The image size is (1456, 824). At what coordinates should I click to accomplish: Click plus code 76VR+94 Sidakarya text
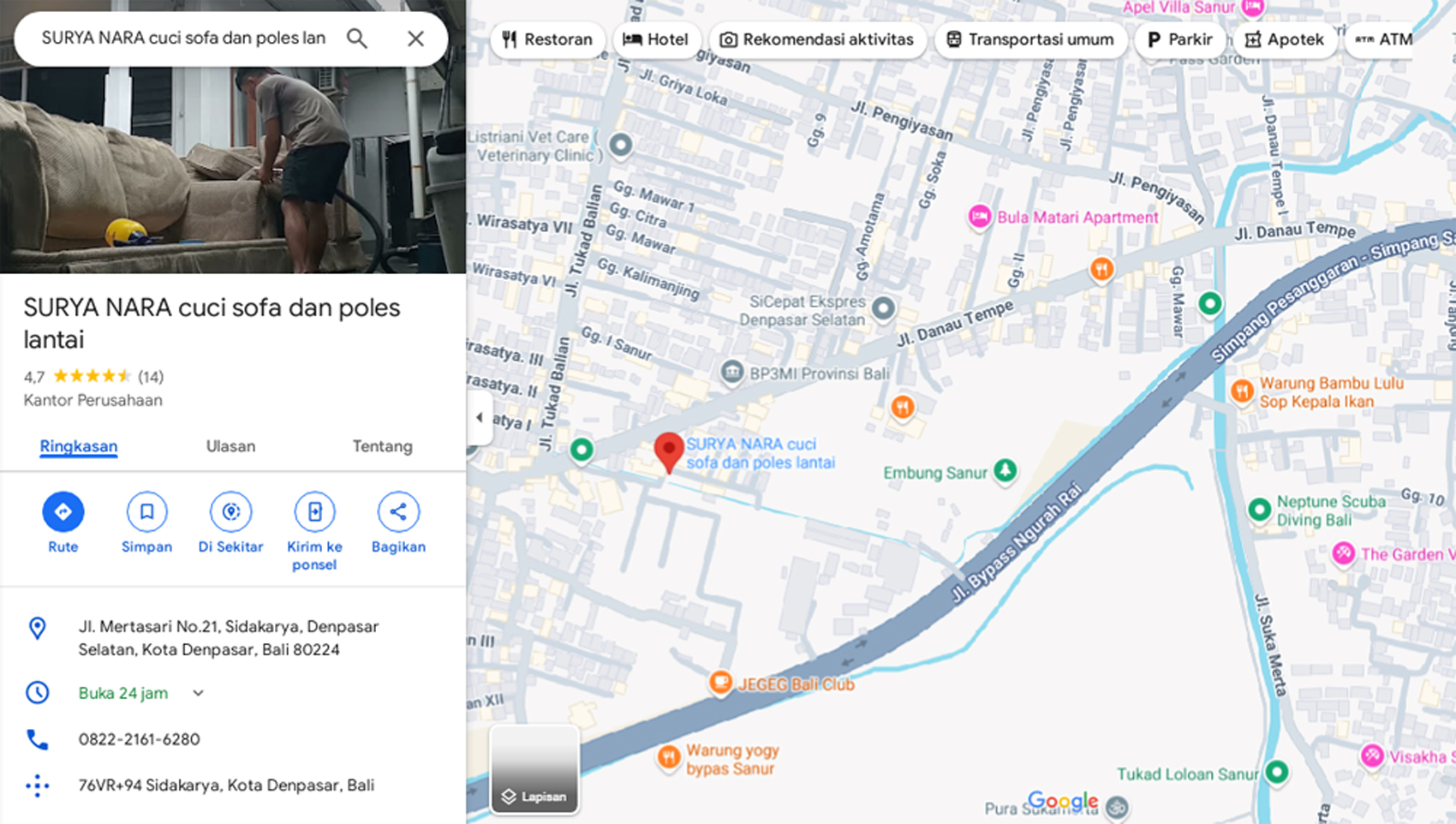(226, 785)
